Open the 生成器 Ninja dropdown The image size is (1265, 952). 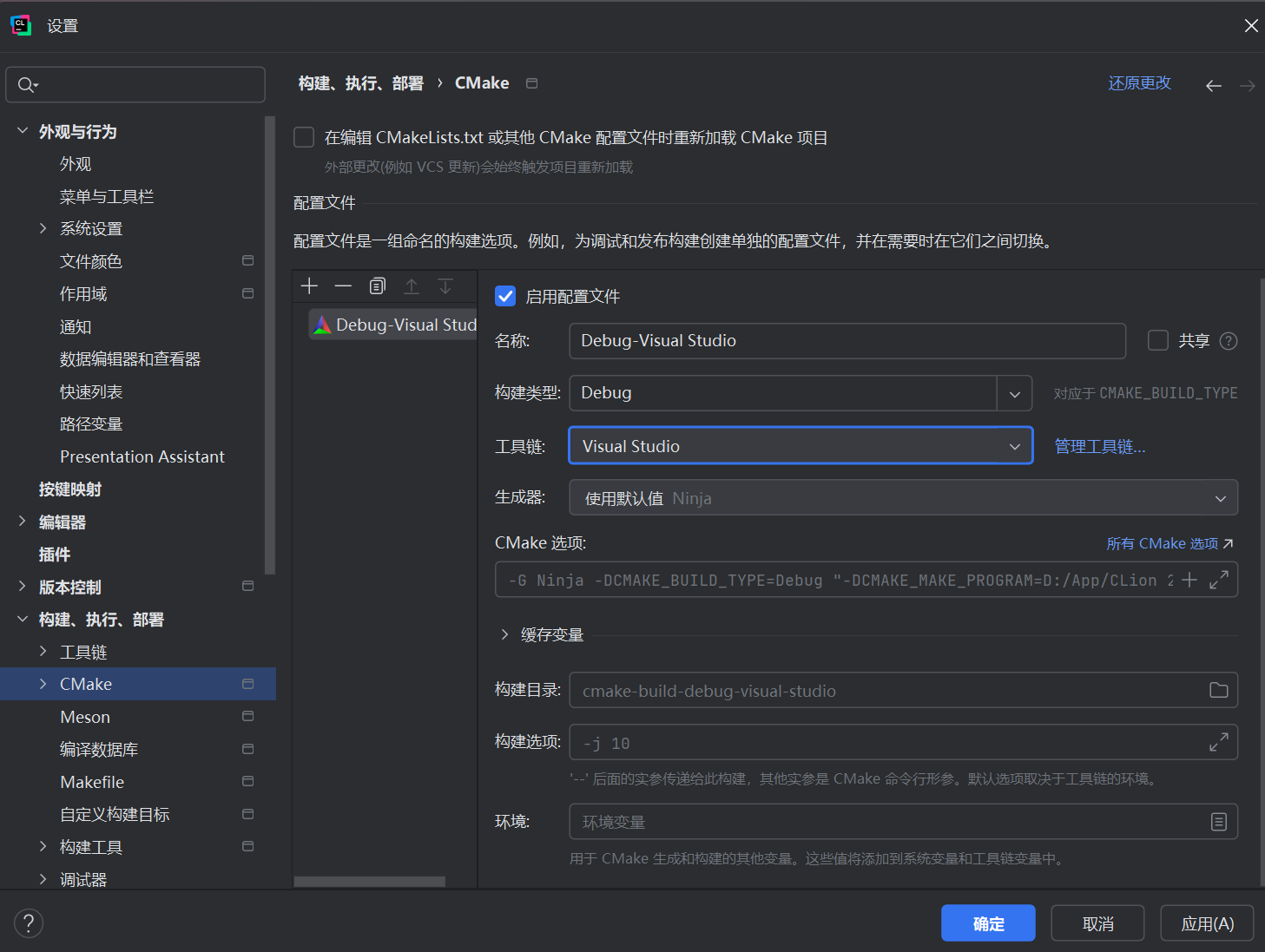coord(904,498)
